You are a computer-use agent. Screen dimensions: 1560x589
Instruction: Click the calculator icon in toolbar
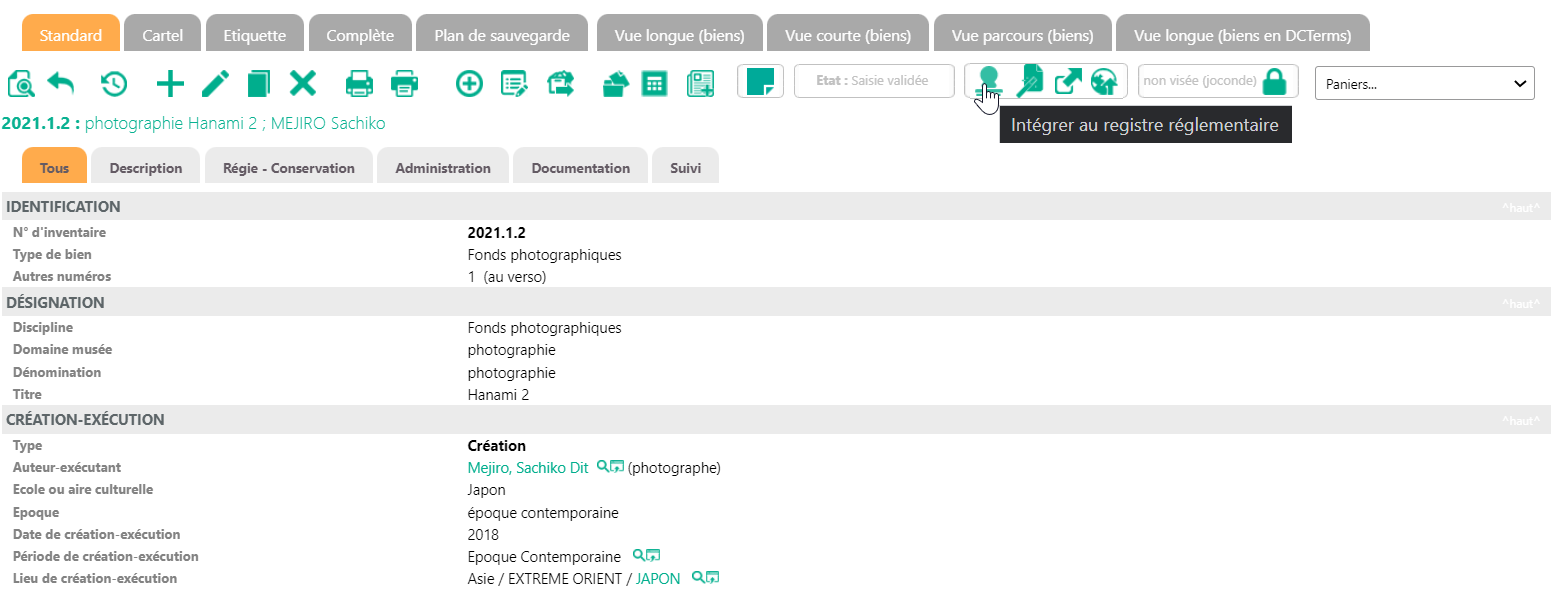click(655, 83)
